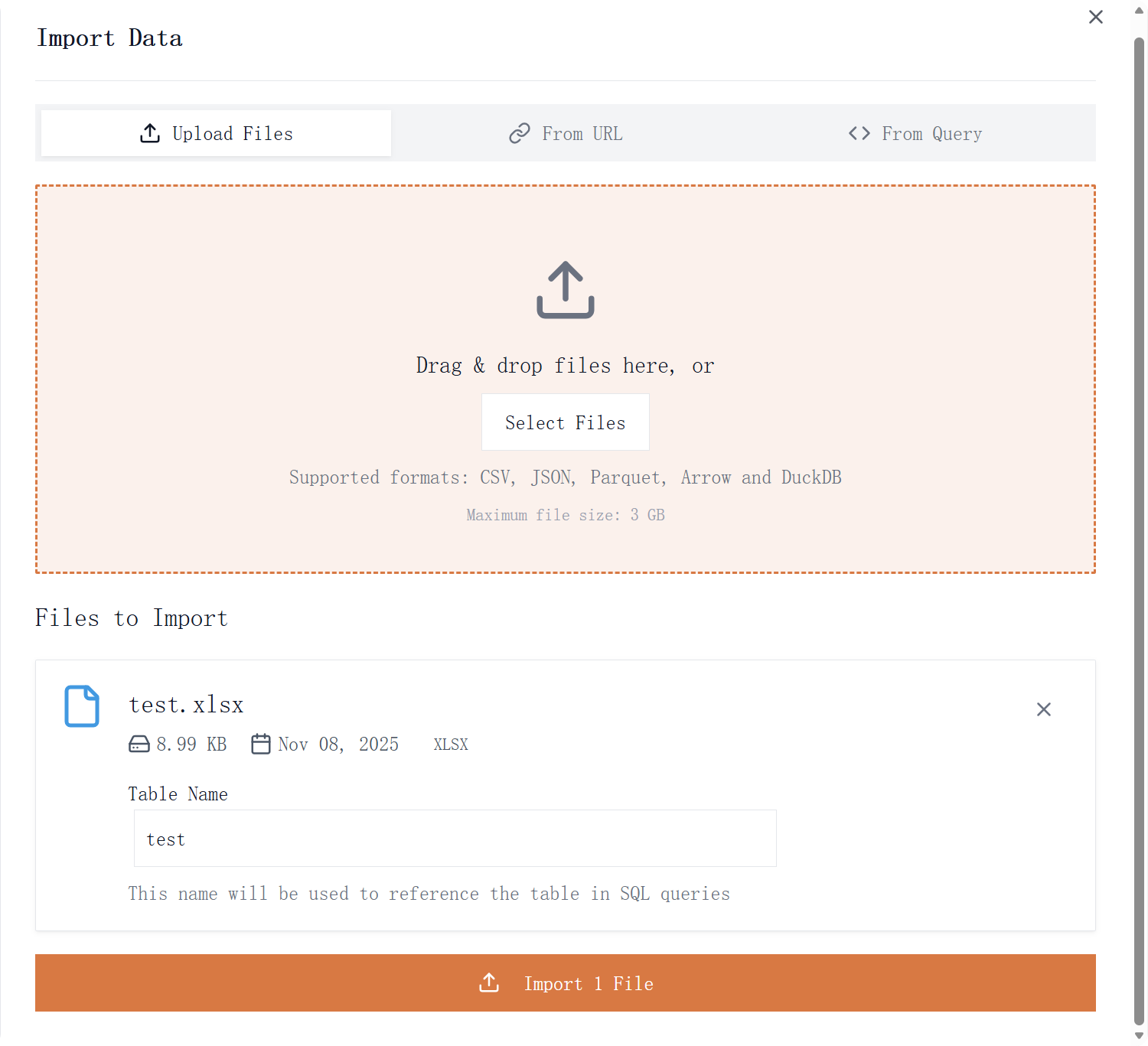Click the upload icon on Upload Files tab

[148, 132]
